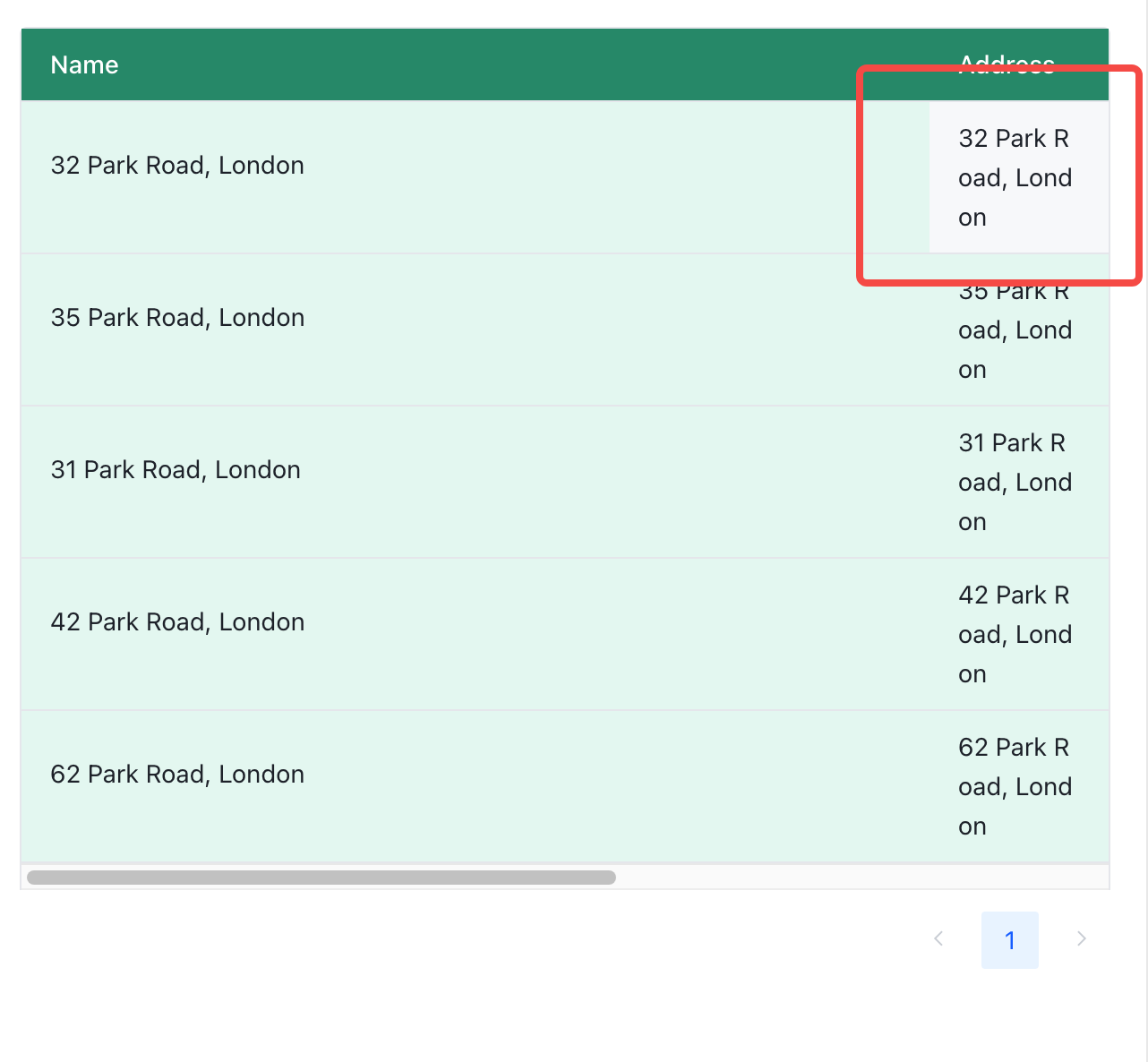Click the Name cell '62 Park Road, London'
The width and height of the screenshot is (1148, 1062).
tap(475, 786)
